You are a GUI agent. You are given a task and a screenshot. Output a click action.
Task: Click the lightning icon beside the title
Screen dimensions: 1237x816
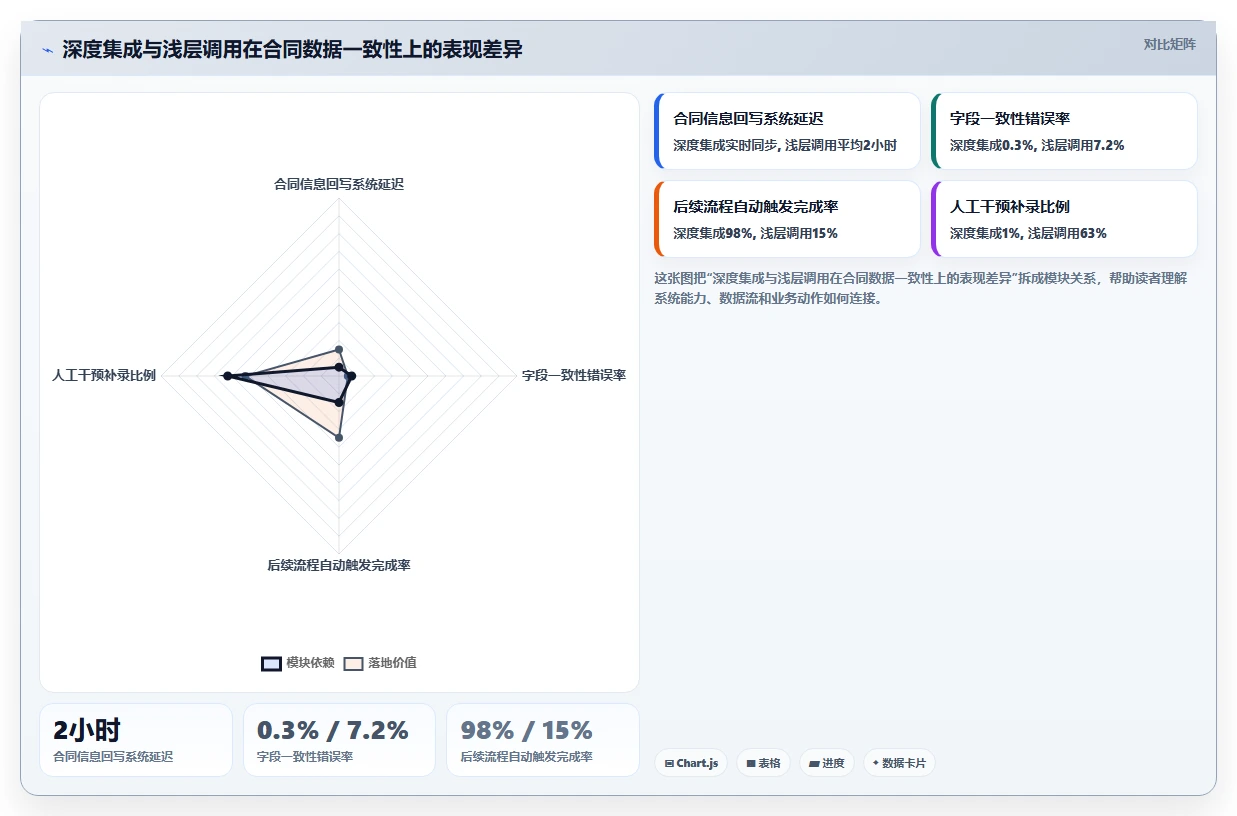48,50
